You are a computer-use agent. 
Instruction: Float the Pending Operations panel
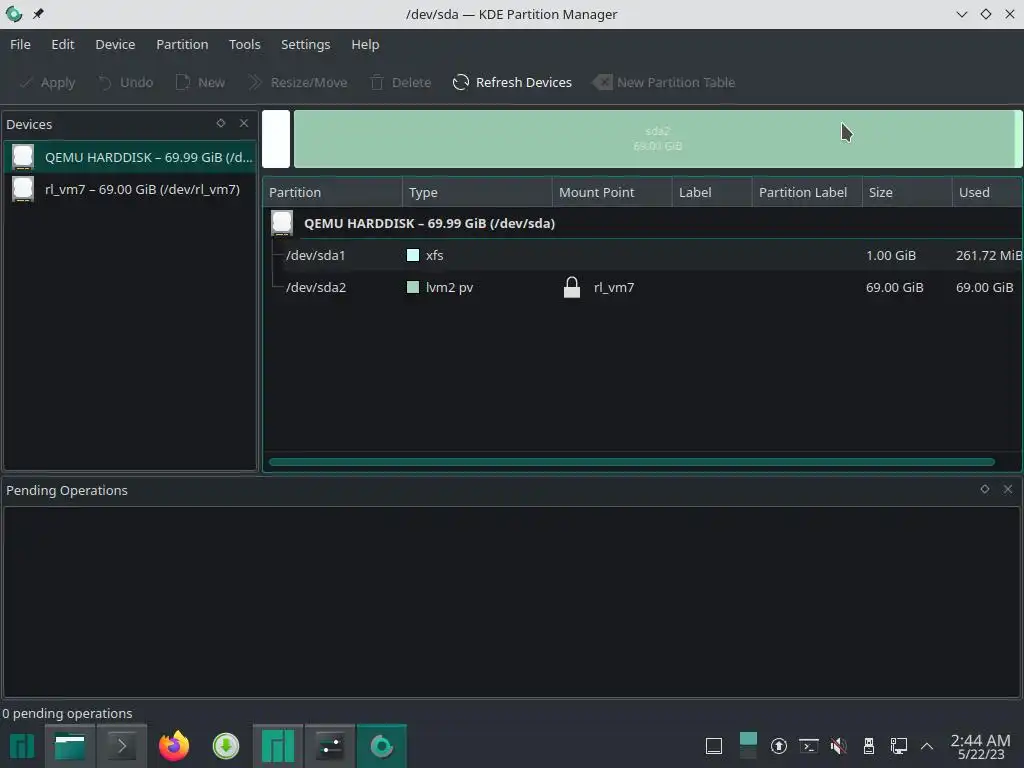point(985,488)
